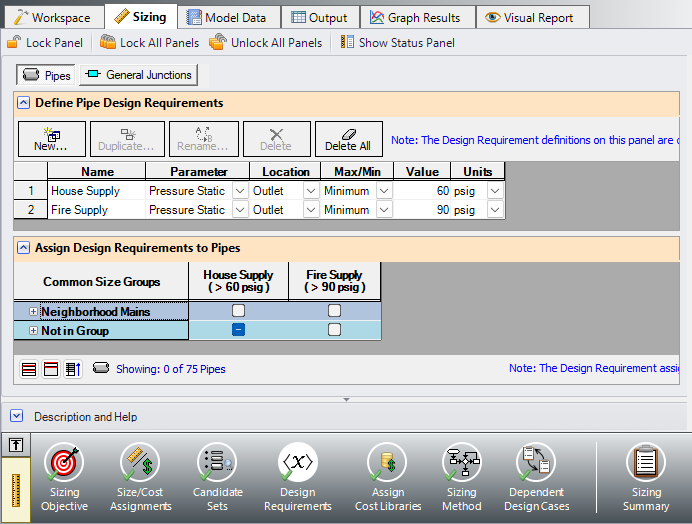Expand the Description and Help section

pyautogui.click(x=18, y=416)
